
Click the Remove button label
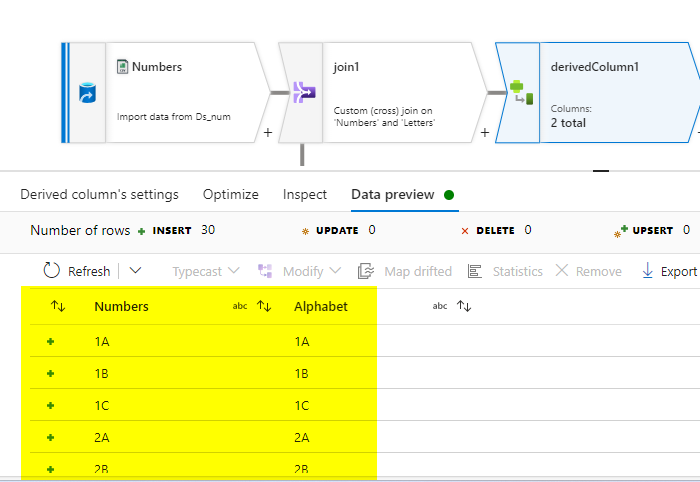click(599, 271)
